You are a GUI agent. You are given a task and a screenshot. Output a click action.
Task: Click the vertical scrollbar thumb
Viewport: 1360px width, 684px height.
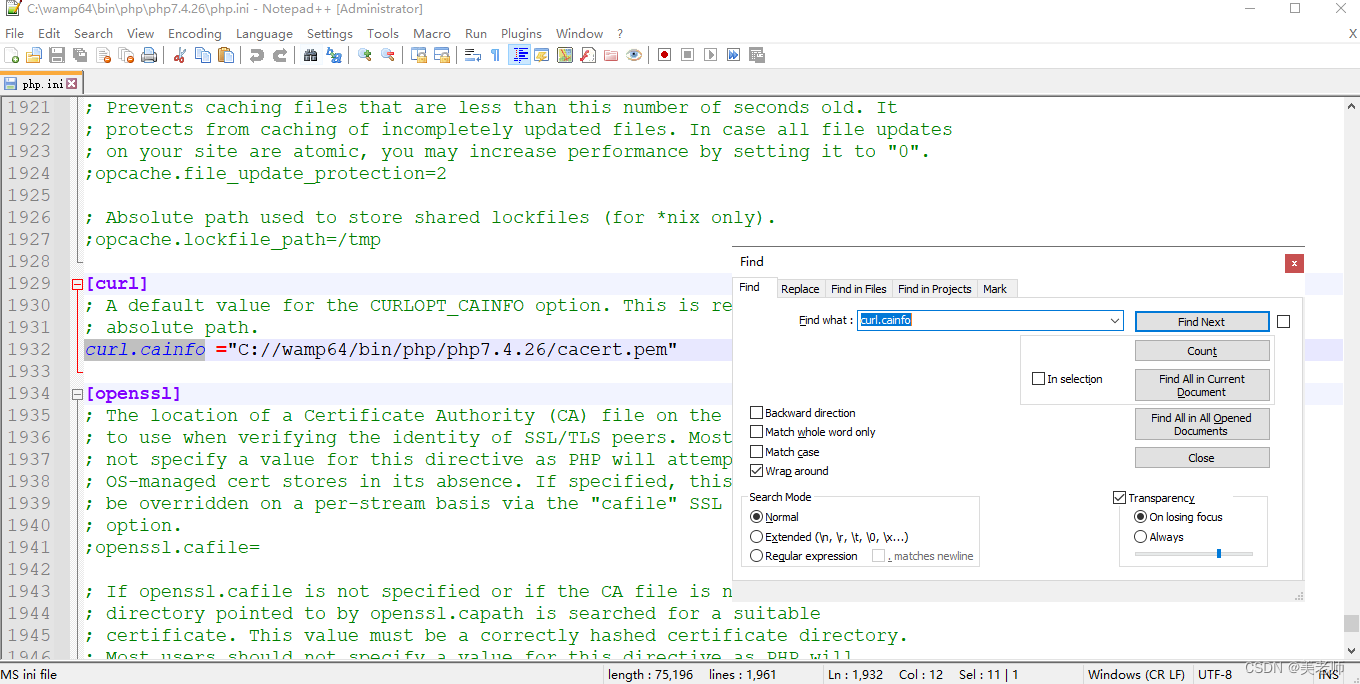point(1351,623)
